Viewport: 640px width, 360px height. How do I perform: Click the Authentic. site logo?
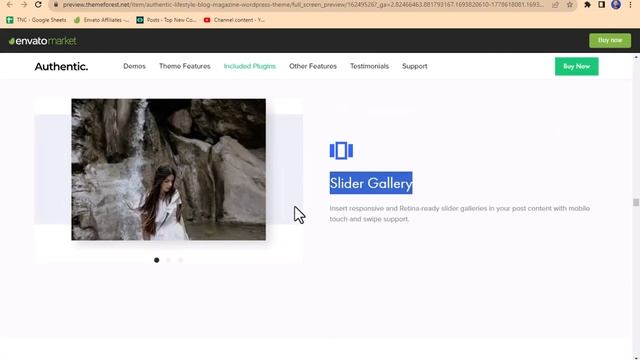(x=61, y=67)
